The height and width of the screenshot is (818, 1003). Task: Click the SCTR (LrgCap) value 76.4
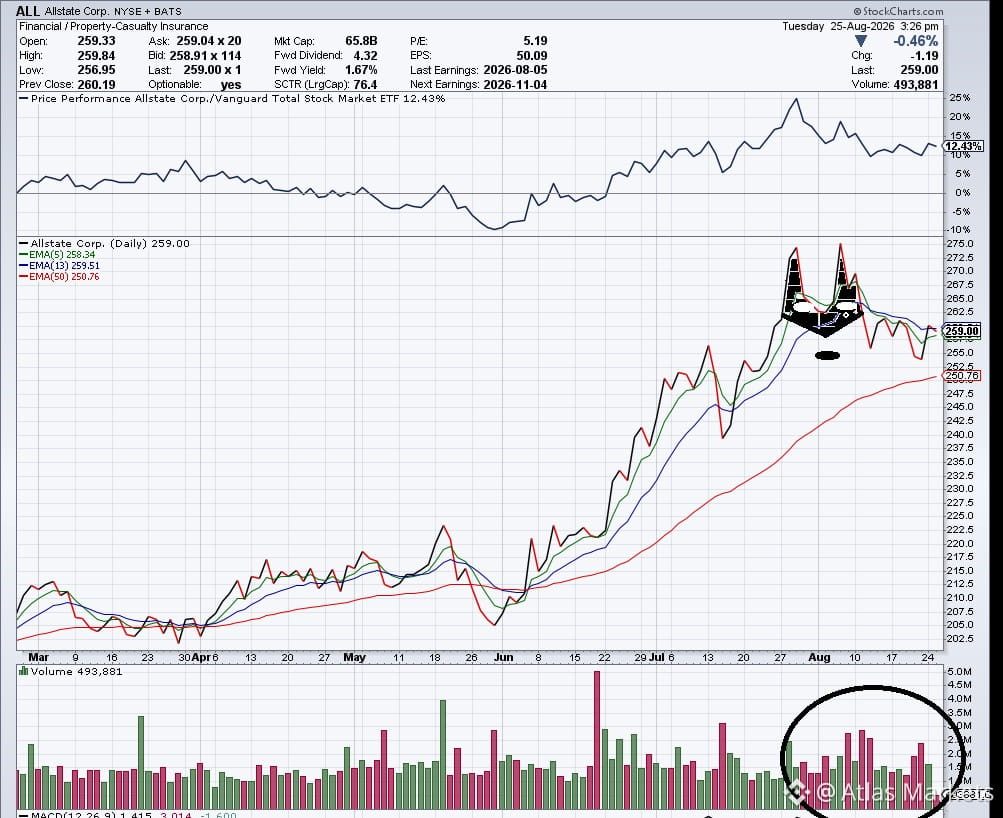365,84
